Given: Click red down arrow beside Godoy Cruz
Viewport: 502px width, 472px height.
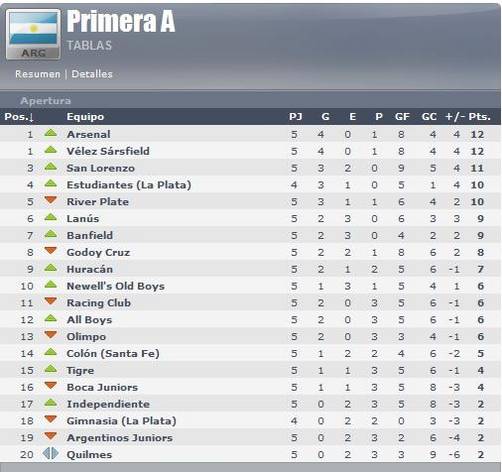Looking at the screenshot, I should coord(51,251).
